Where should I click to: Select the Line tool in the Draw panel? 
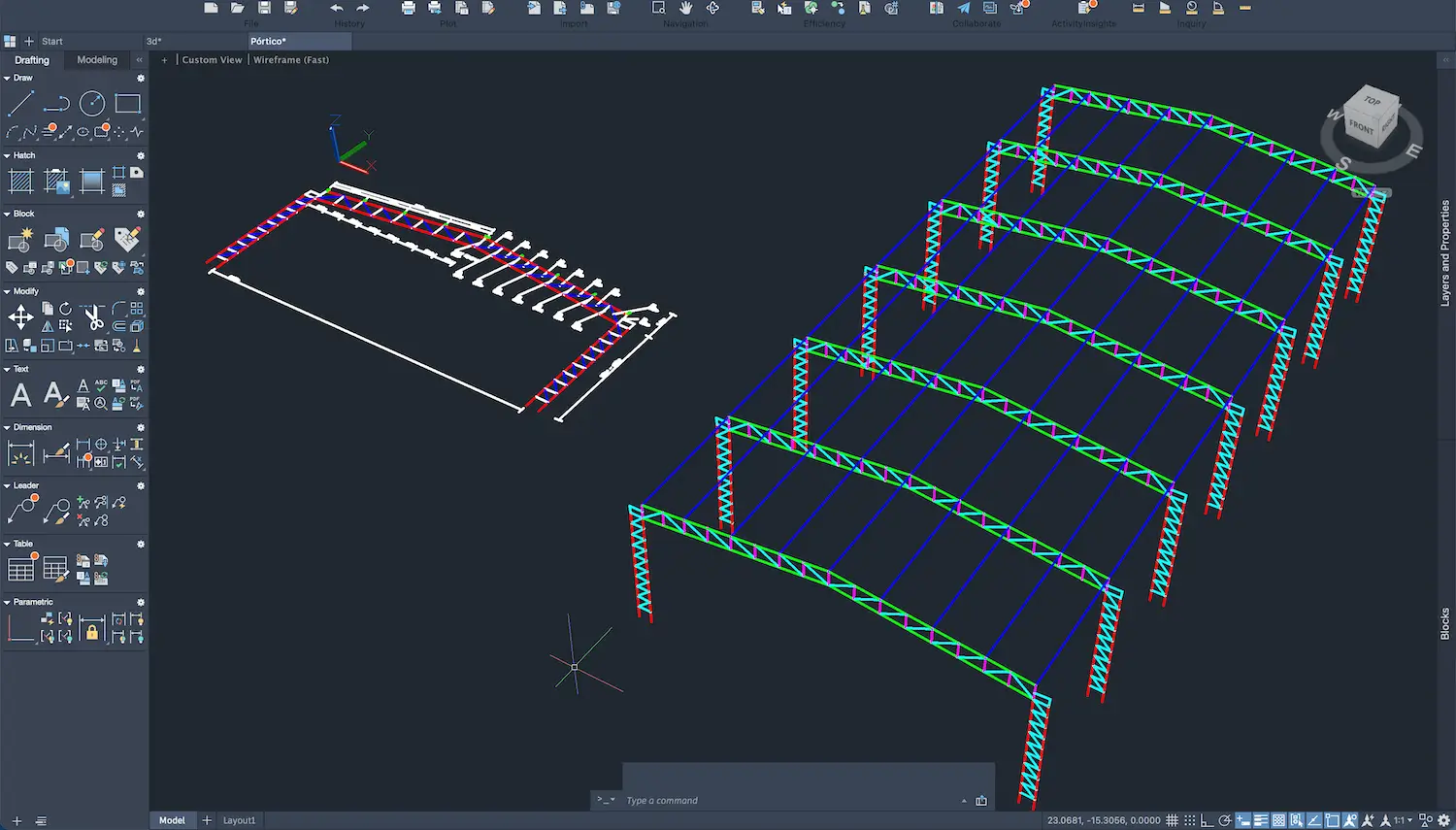click(19, 103)
